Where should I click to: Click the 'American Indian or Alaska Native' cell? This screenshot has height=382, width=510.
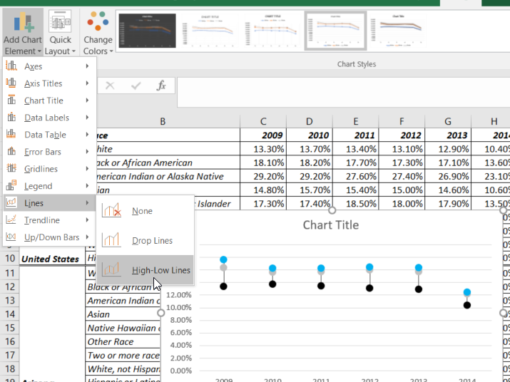pos(168,176)
